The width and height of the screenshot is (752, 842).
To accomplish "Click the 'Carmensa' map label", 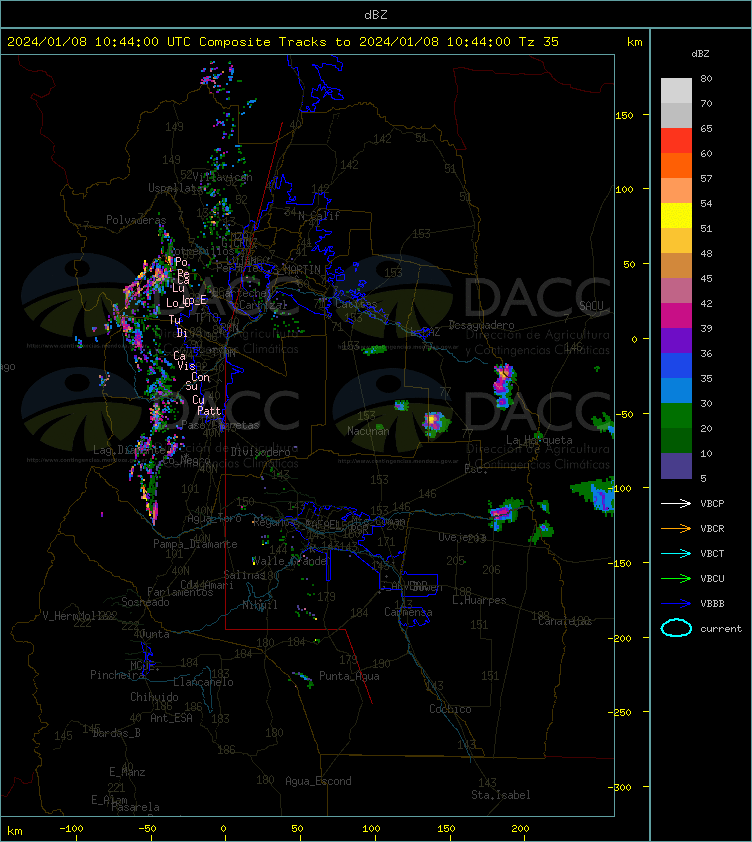I will point(408,612).
